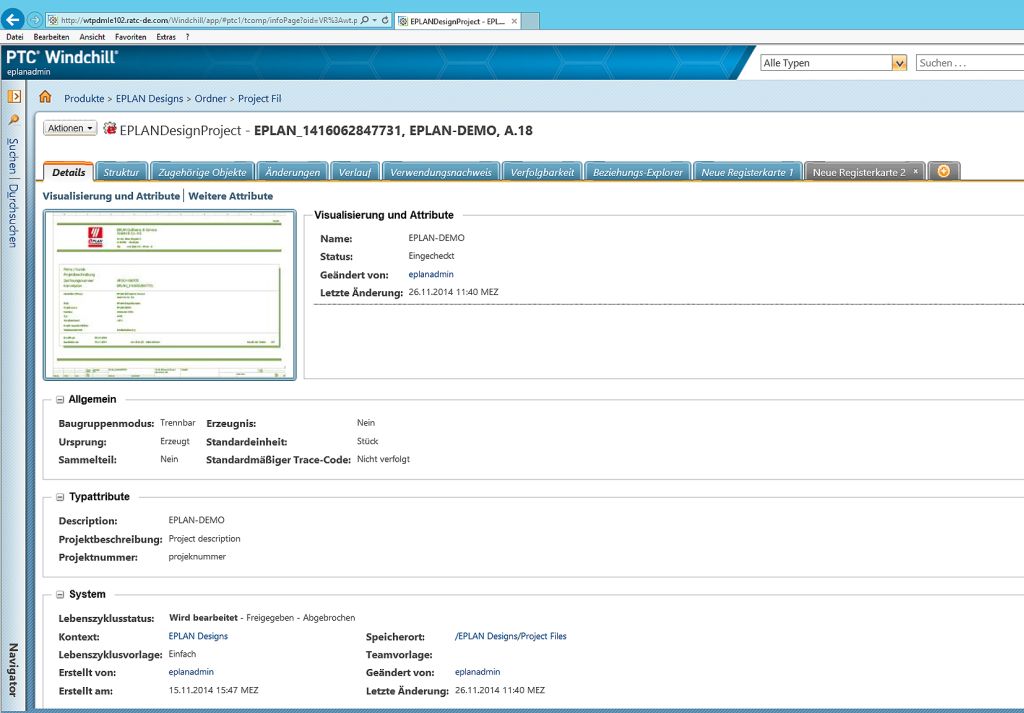The width and height of the screenshot is (1024, 713).
Task: Open the Bearbeiten menu
Action: tap(51, 37)
